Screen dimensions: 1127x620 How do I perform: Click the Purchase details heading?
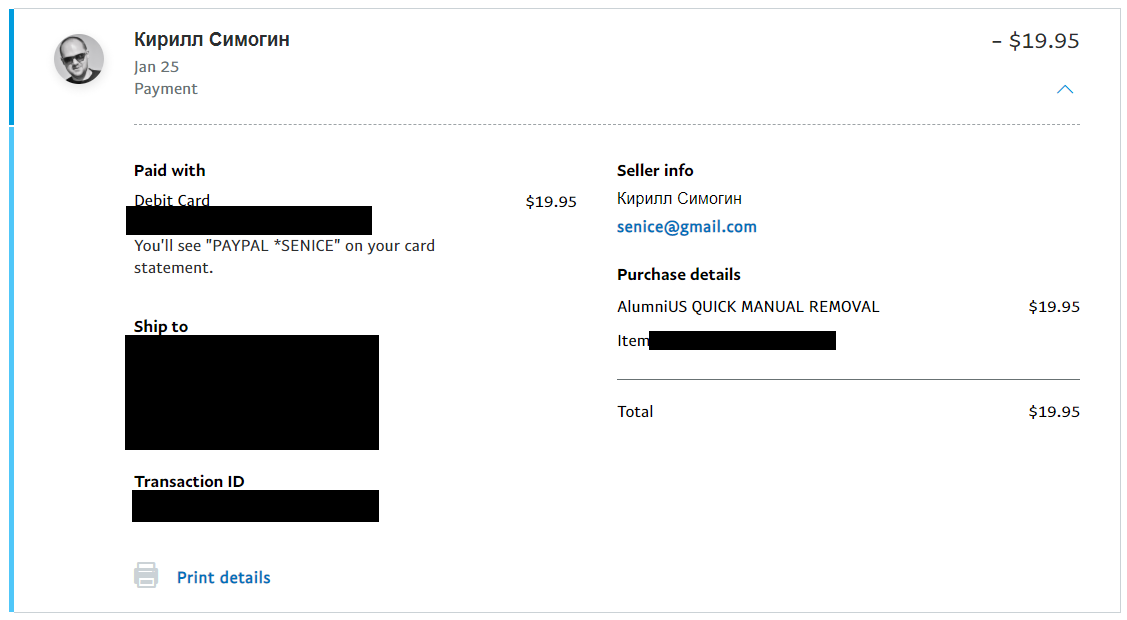[x=678, y=275]
